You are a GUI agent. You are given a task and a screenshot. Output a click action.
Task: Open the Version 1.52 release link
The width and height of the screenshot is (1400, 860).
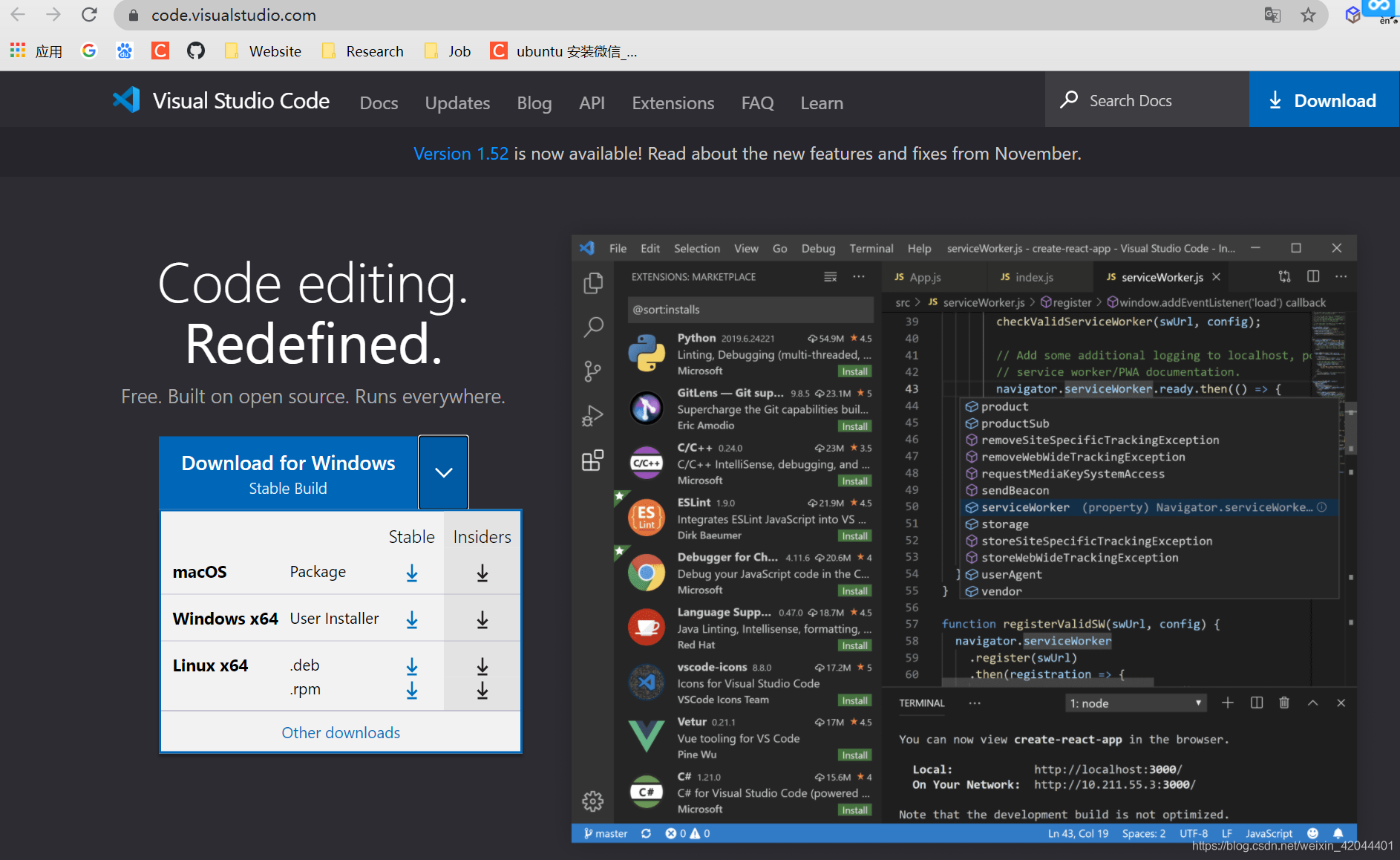coord(460,154)
